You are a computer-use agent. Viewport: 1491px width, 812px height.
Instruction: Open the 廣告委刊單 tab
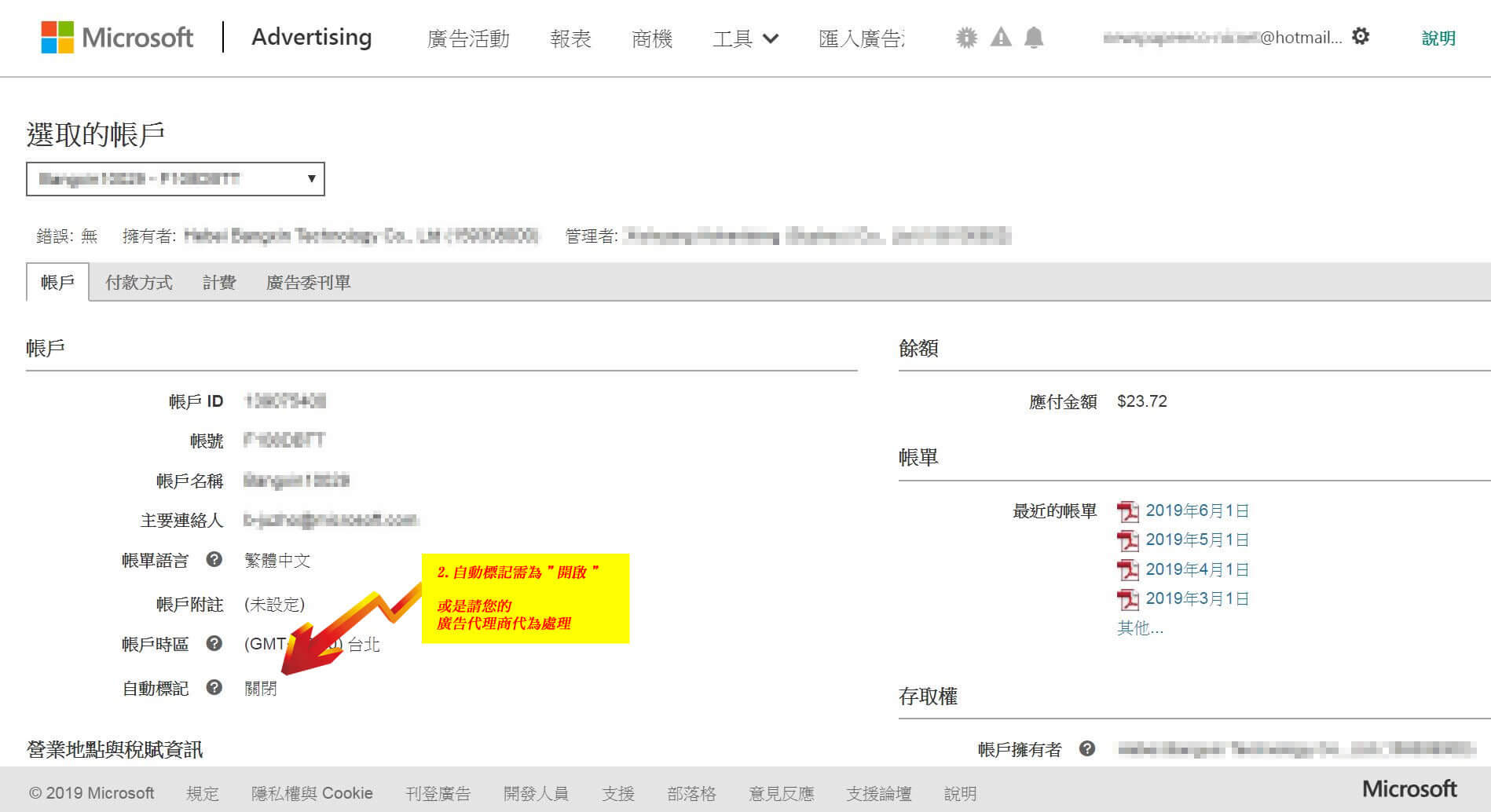coord(308,283)
